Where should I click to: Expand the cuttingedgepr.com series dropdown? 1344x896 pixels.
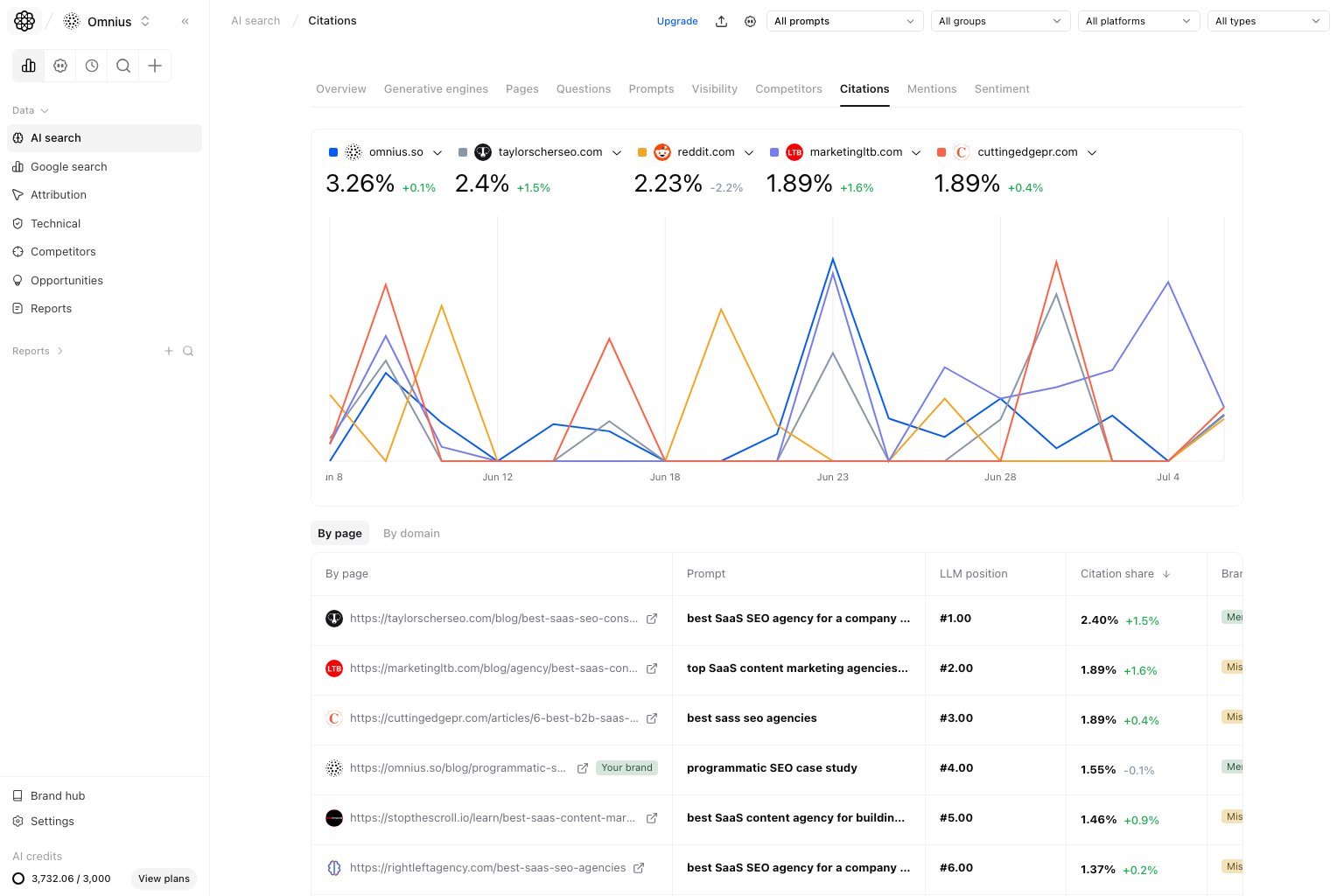1092,152
